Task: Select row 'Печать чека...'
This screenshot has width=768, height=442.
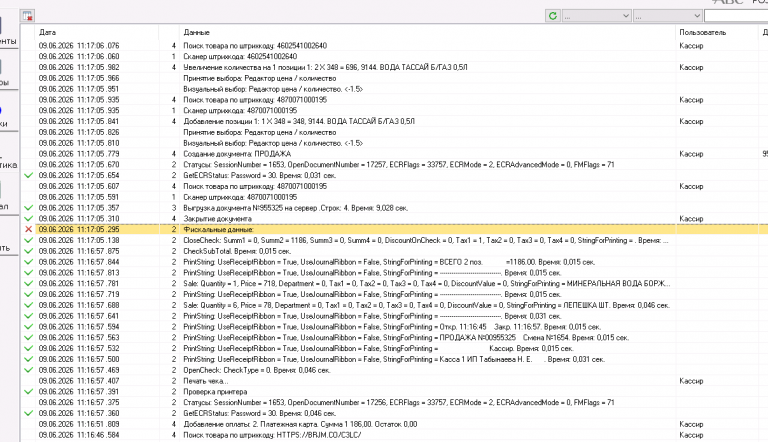Action: (x=206, y=381)
